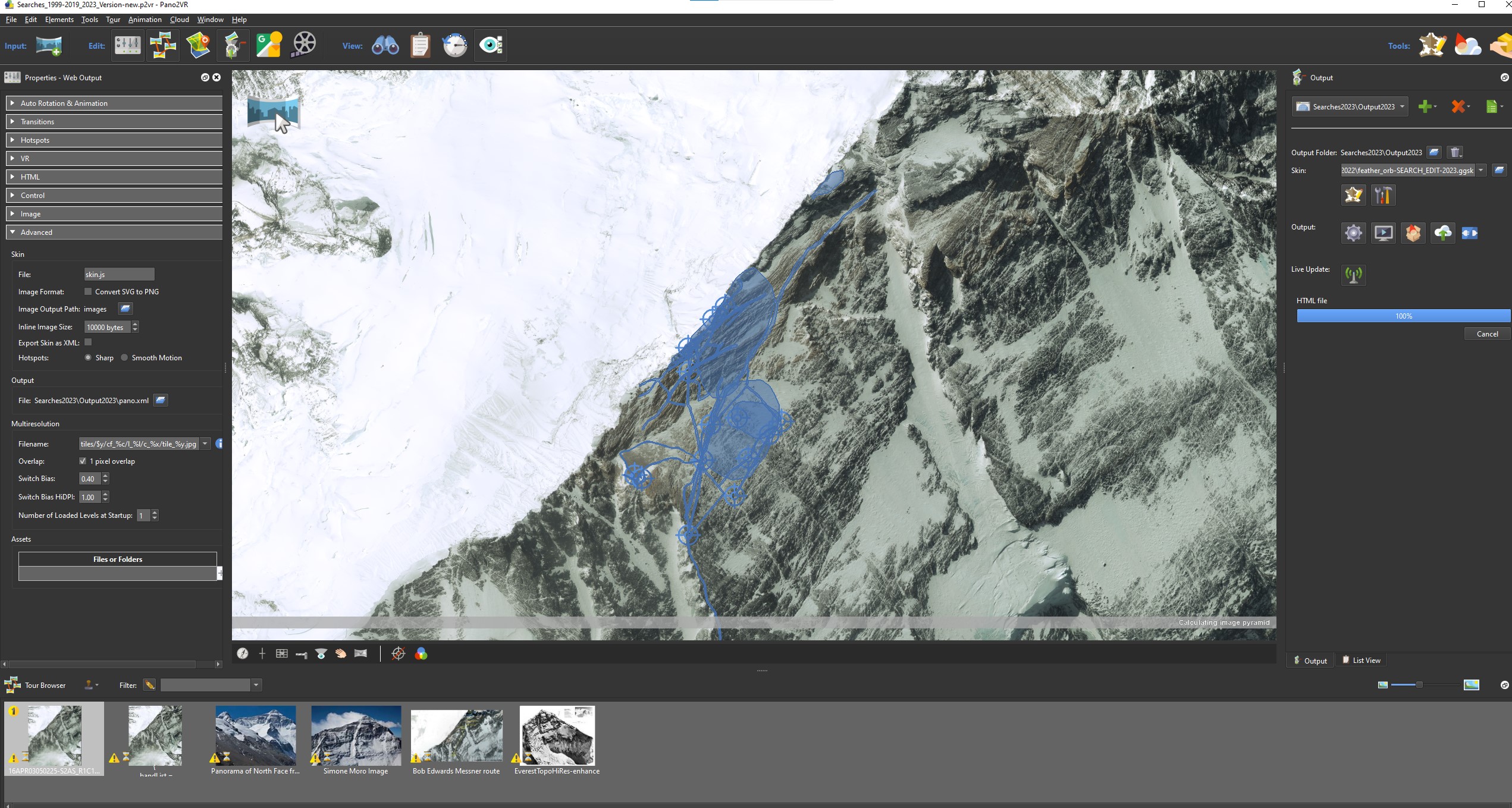The image size is (1512, 808).
Task: Open the Overview eye checklist icon
Action: pyautogui.click(x=491, y=45)
